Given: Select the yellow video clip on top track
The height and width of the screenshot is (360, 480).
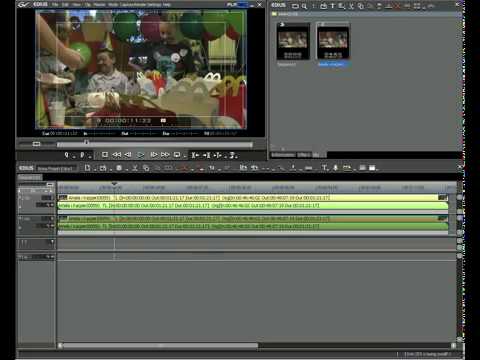Looking at the screenshot, I should pos(253,198).
